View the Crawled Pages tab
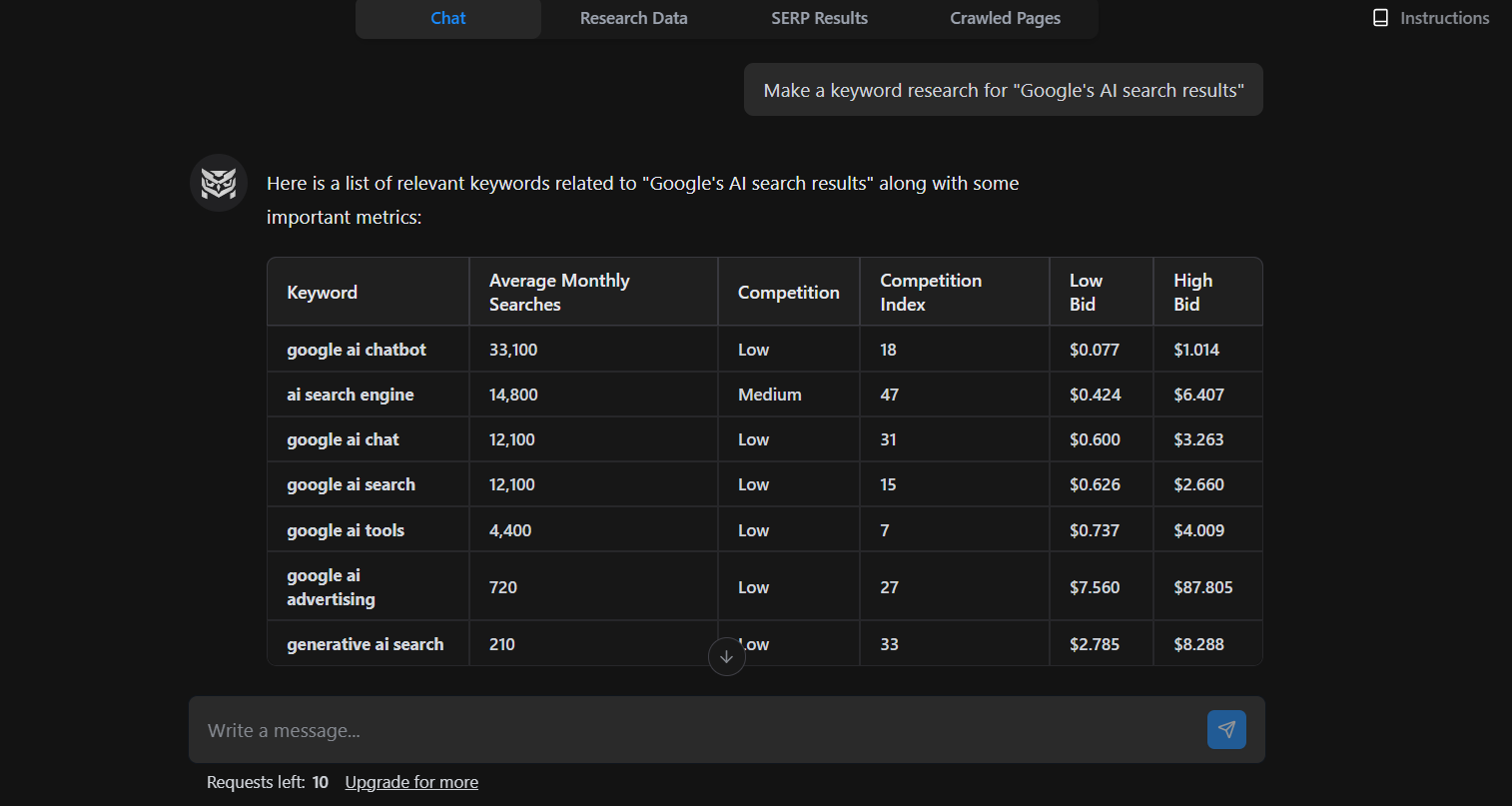The height and width of the screenshot is (806, 1512). pyautogui.click(x=1005, y=17)
